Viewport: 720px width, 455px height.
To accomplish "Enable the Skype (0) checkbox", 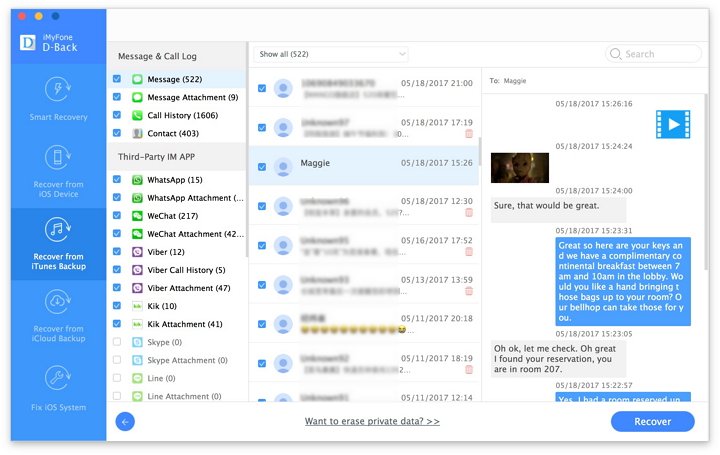I will (x=117, y=342).
